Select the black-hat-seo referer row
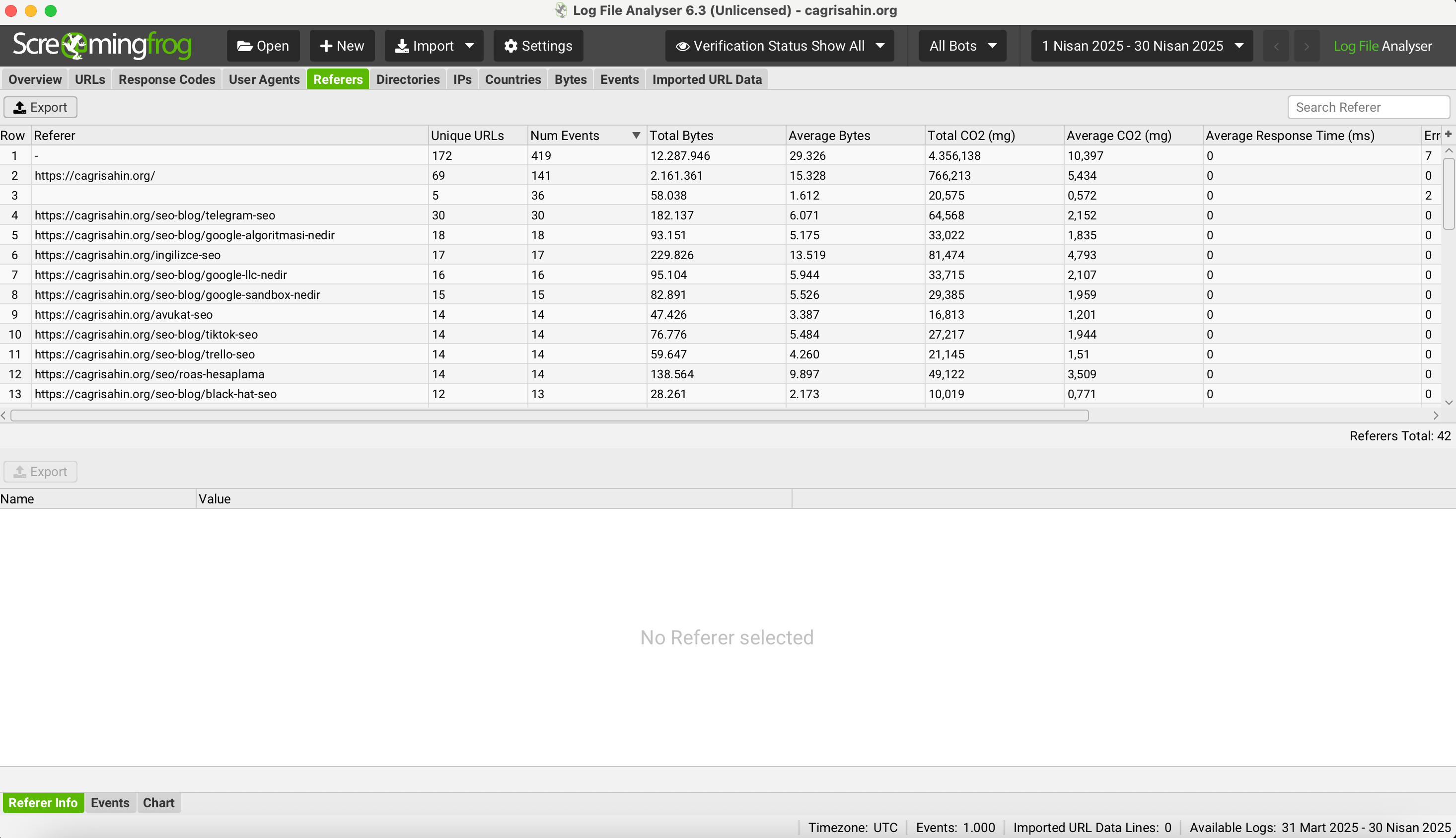This screenshot has height=838, width=1456. (x=720, y=394)
